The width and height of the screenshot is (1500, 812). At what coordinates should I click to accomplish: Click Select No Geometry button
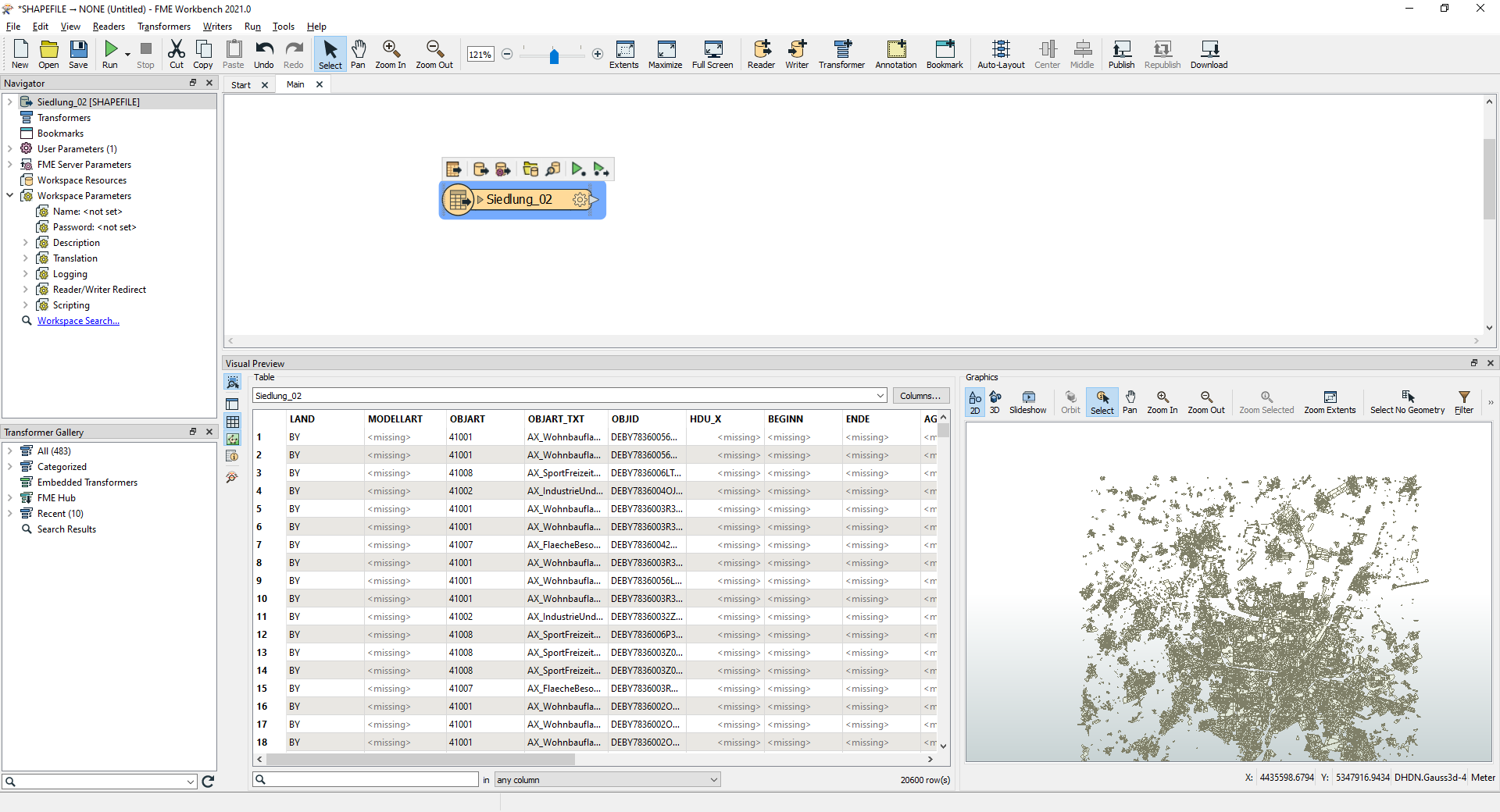click(x=1407, y=402)
